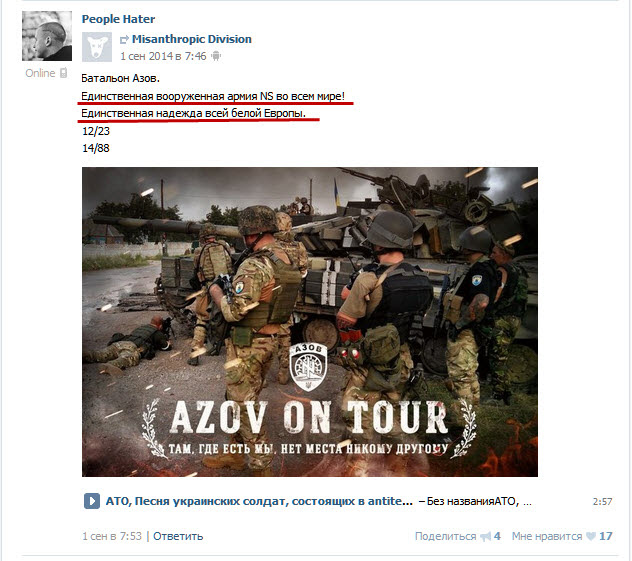Screen dimensions: 632x561
Task: Click Мне нравится to like the post
Action: [x=547, y=536]
